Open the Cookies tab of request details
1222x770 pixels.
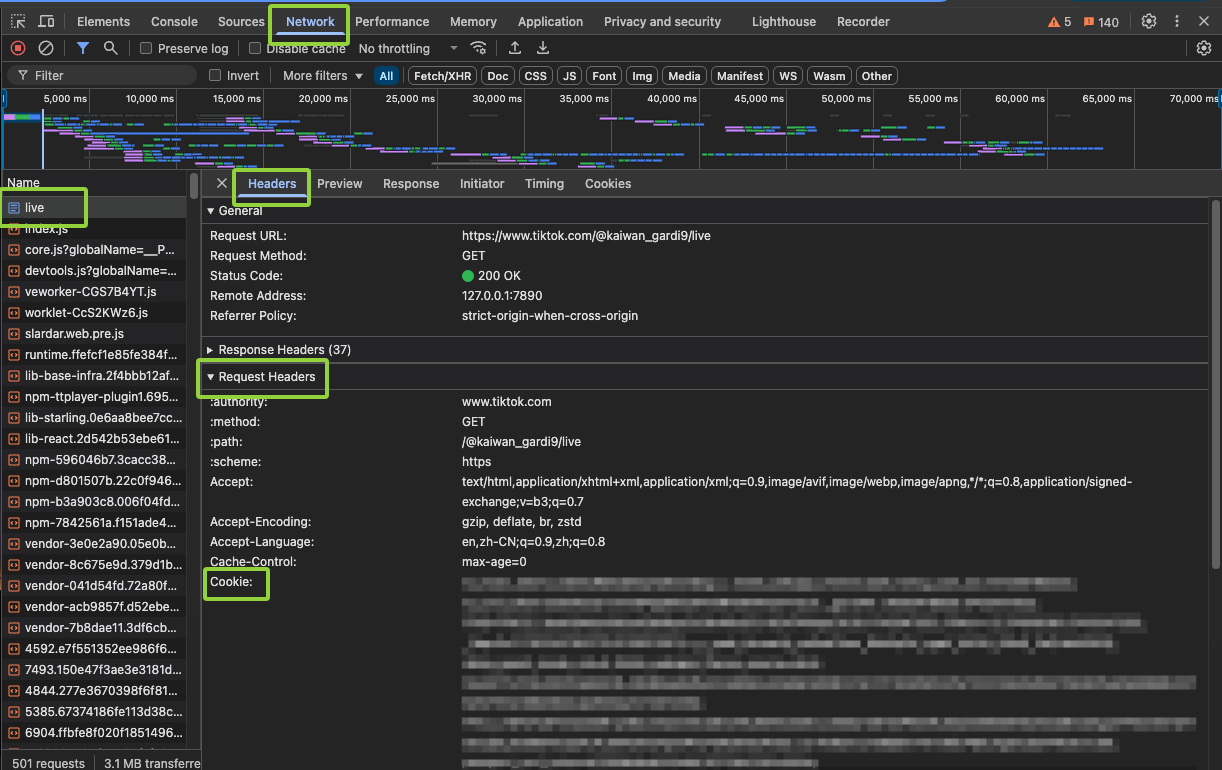click(608, 184)
